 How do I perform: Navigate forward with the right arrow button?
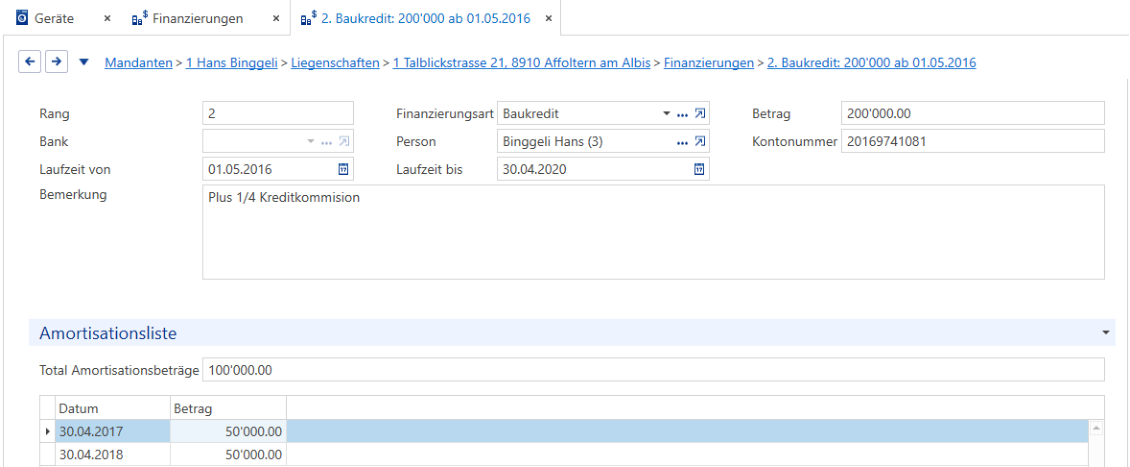point(56,62)
